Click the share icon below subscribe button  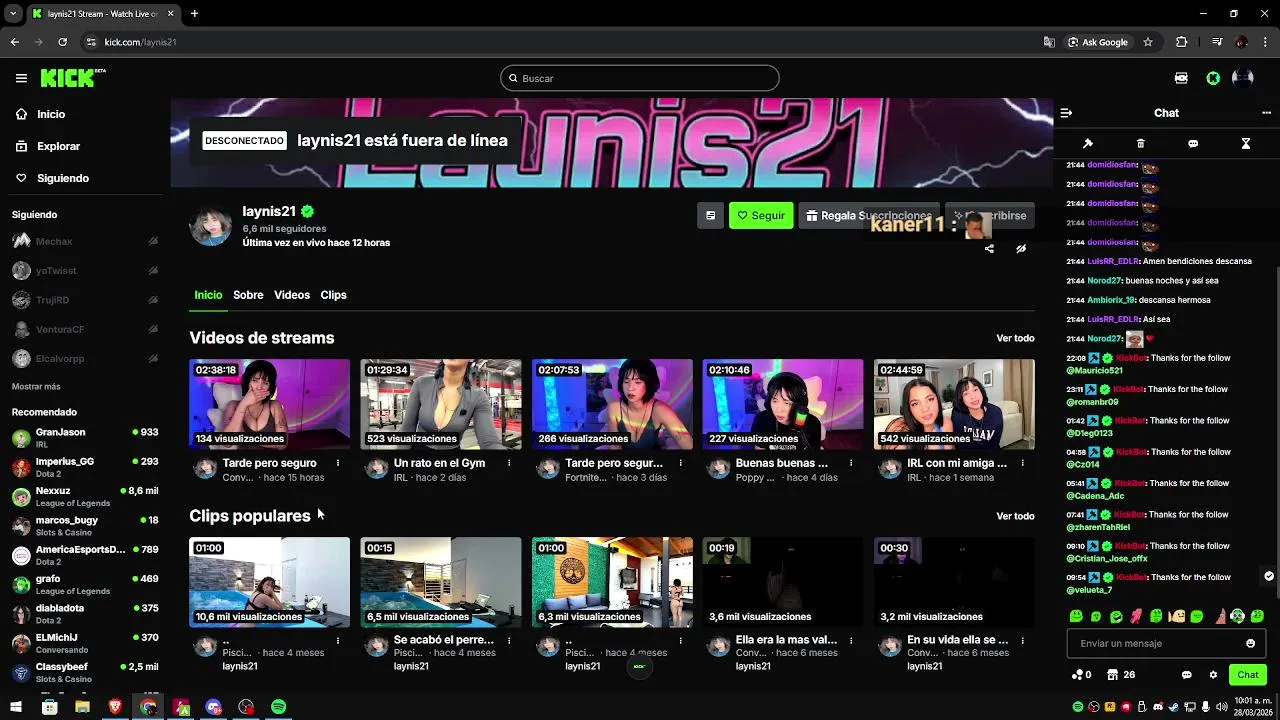click(x=989, y=249)
